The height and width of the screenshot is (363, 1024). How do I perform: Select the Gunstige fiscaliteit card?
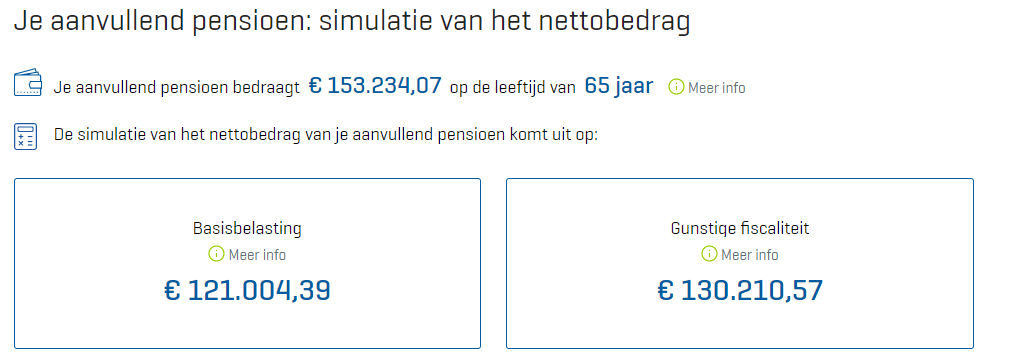(740, 263)
